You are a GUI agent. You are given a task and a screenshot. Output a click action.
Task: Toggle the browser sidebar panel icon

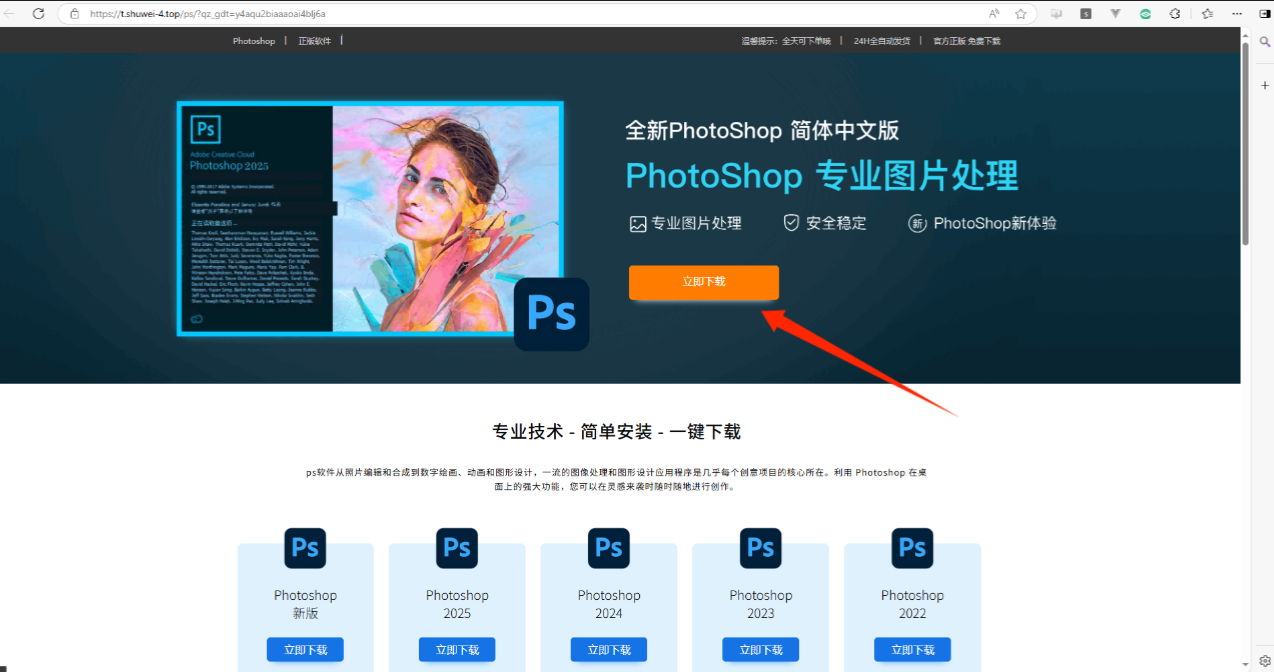pyautogui.click(x=1264, y=14)
